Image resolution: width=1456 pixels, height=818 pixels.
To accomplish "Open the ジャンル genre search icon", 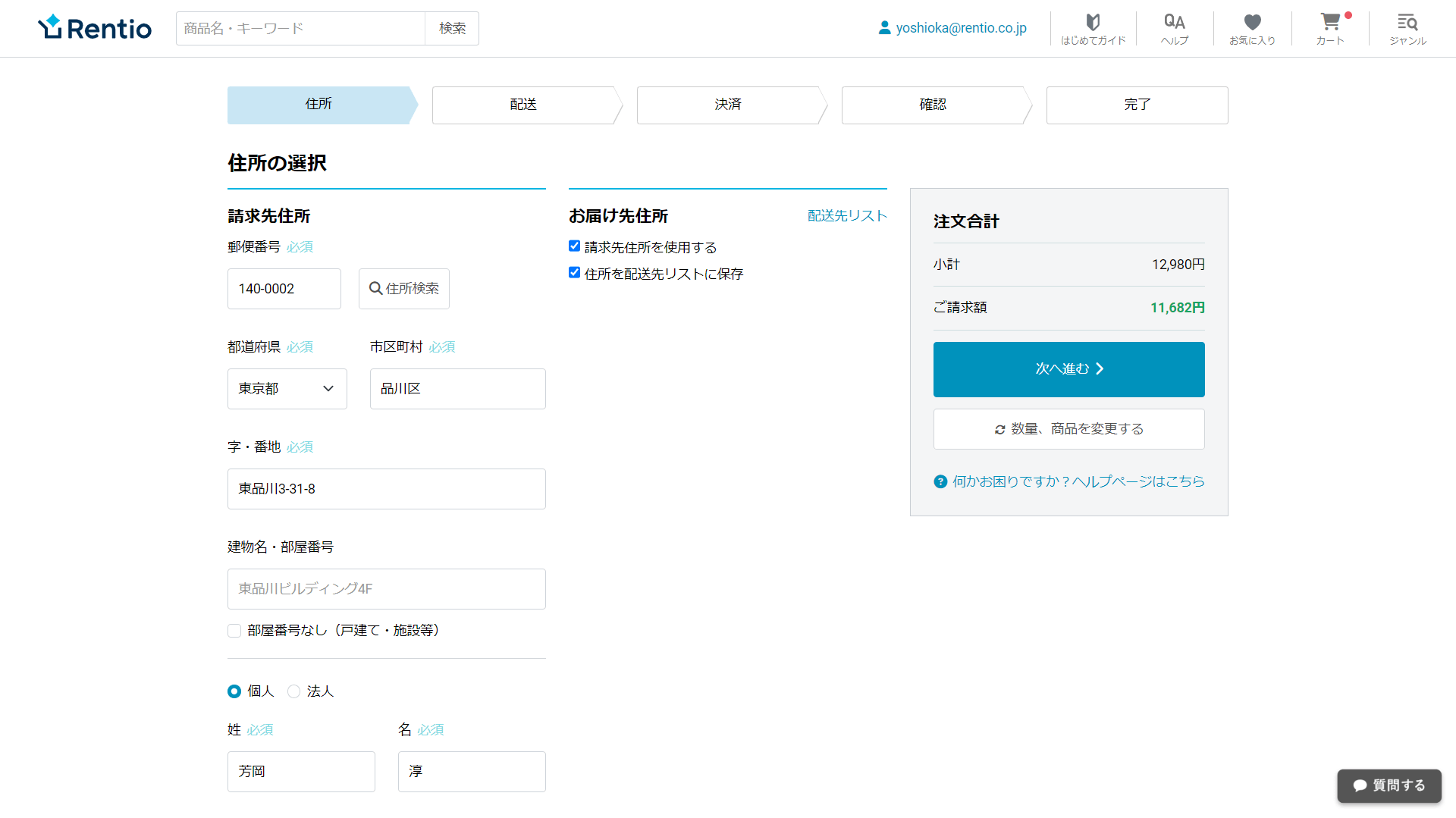I will coord(1407,29).
